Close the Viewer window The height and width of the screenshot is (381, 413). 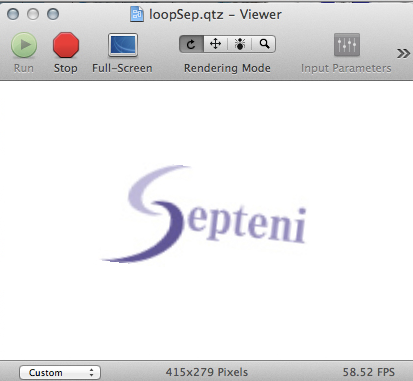pyautogui.click(x=13, y=14)
